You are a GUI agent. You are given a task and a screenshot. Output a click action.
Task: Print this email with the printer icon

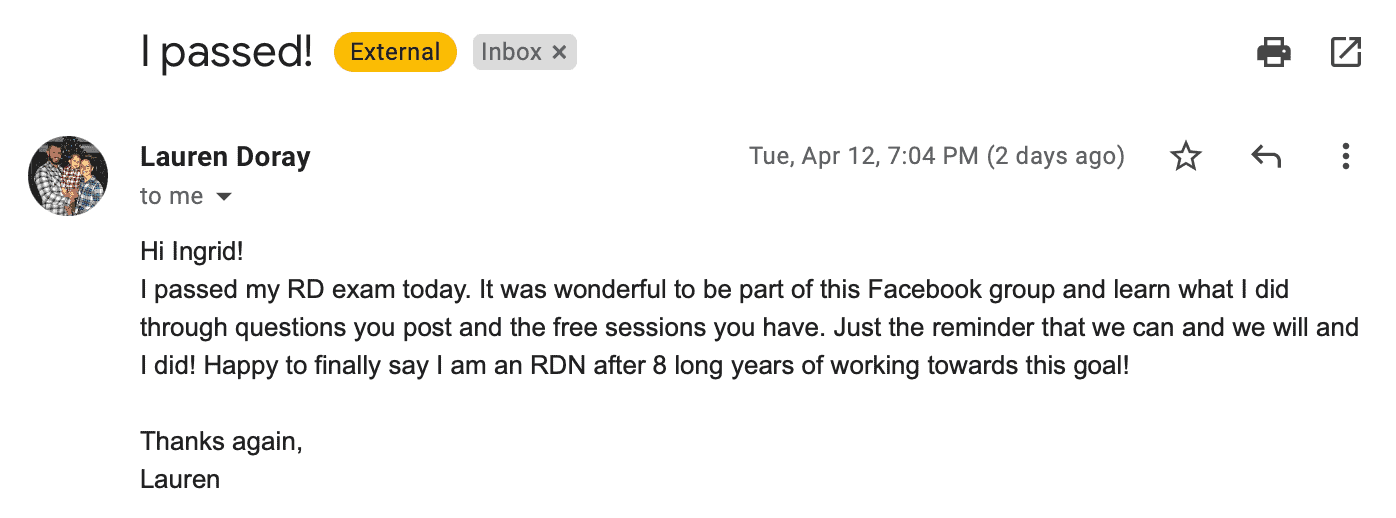click(1273, 52)
